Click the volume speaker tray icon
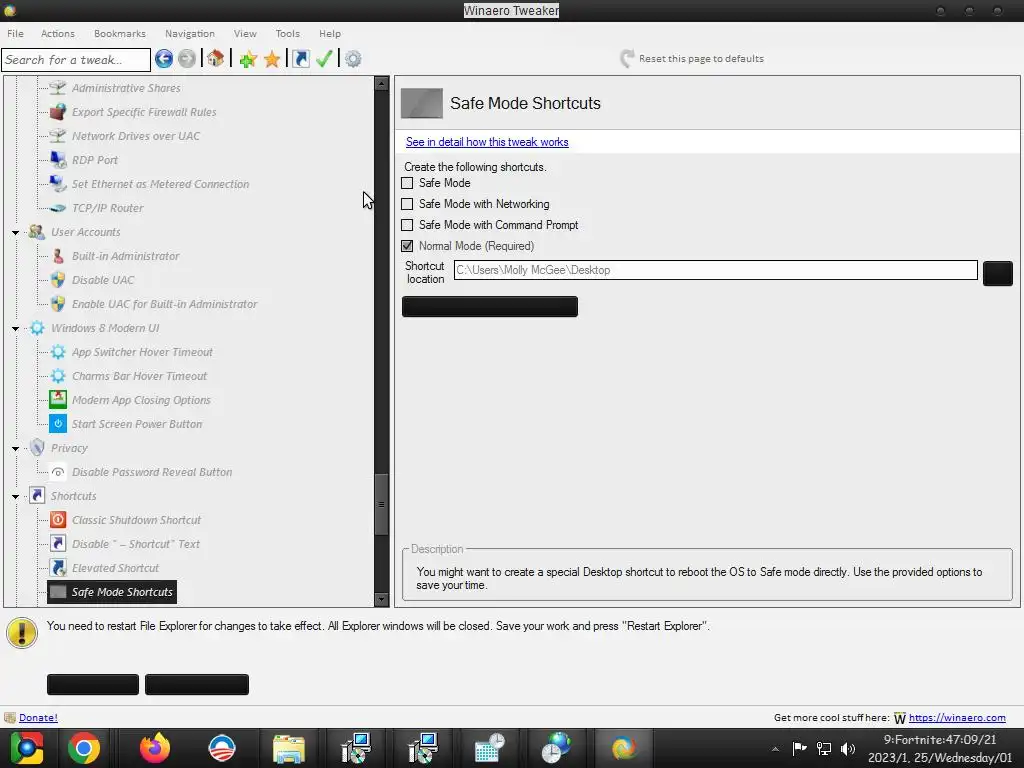This screenshot has width=1024, height=768. (x=848, y=749)
